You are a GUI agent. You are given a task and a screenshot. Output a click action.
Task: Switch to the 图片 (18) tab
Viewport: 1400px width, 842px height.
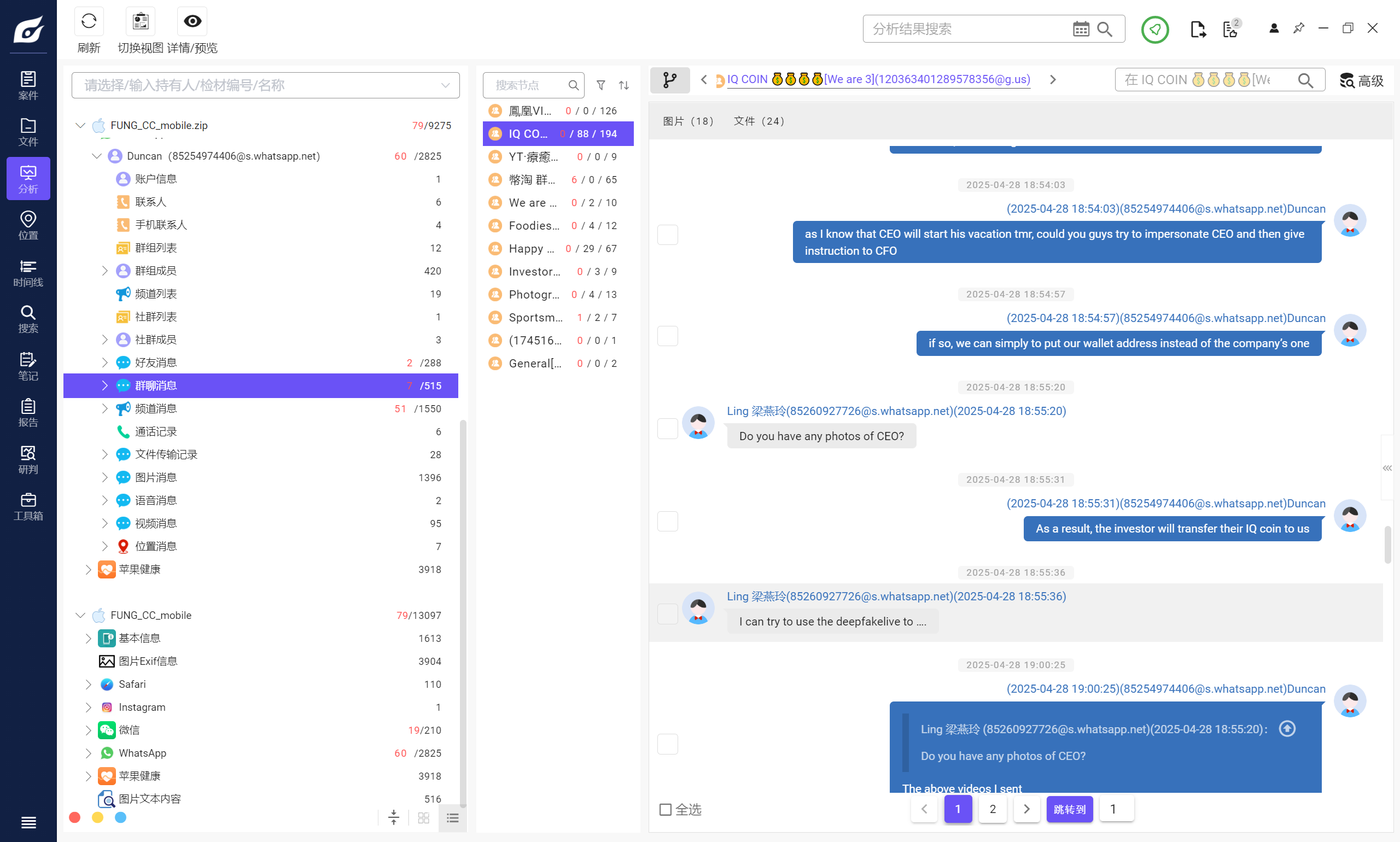coord(688,121)
